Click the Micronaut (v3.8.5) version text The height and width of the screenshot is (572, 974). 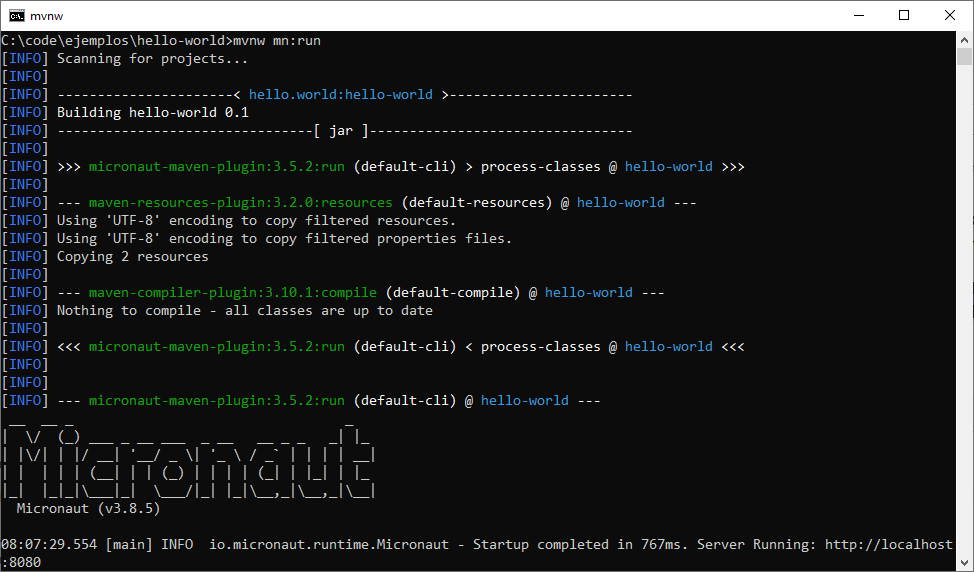click(x=88, y=508)
